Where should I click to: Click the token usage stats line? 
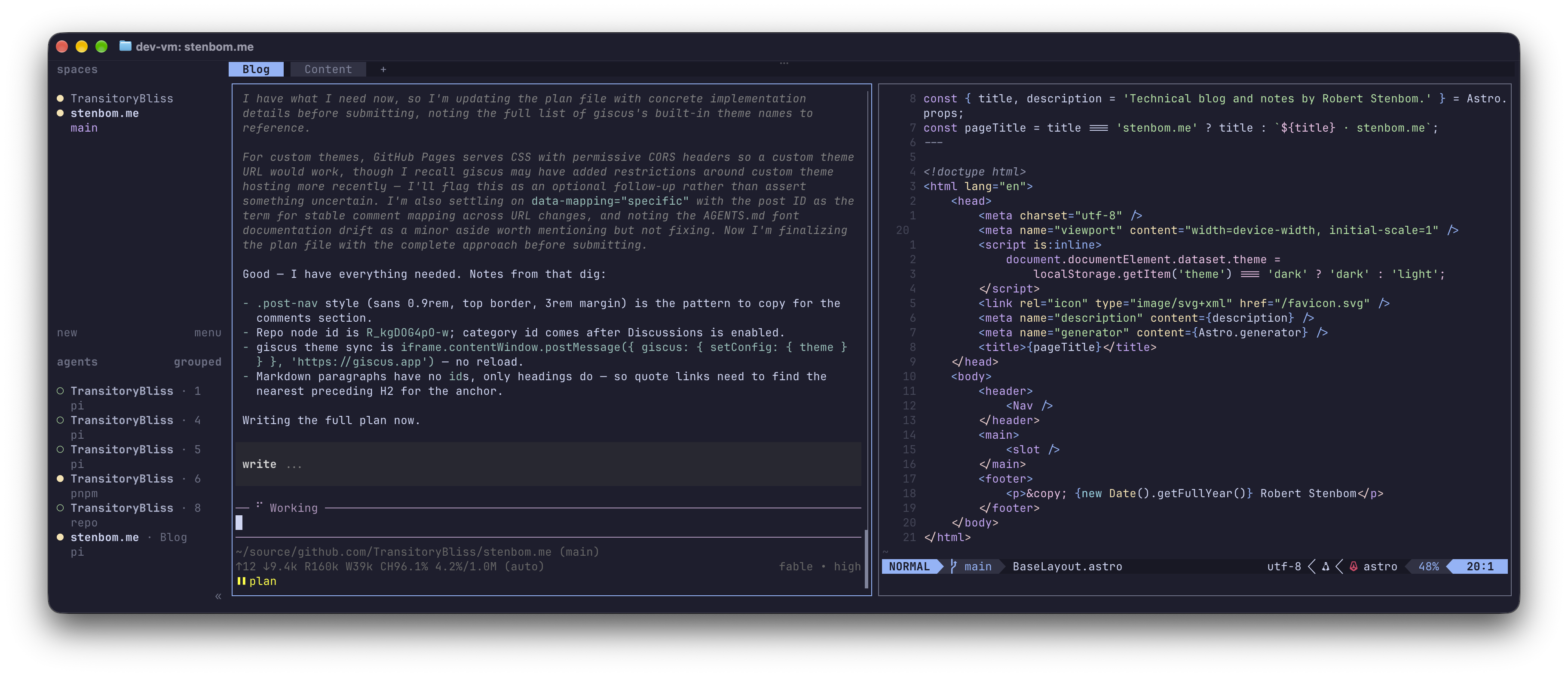(x=390, y=567)
